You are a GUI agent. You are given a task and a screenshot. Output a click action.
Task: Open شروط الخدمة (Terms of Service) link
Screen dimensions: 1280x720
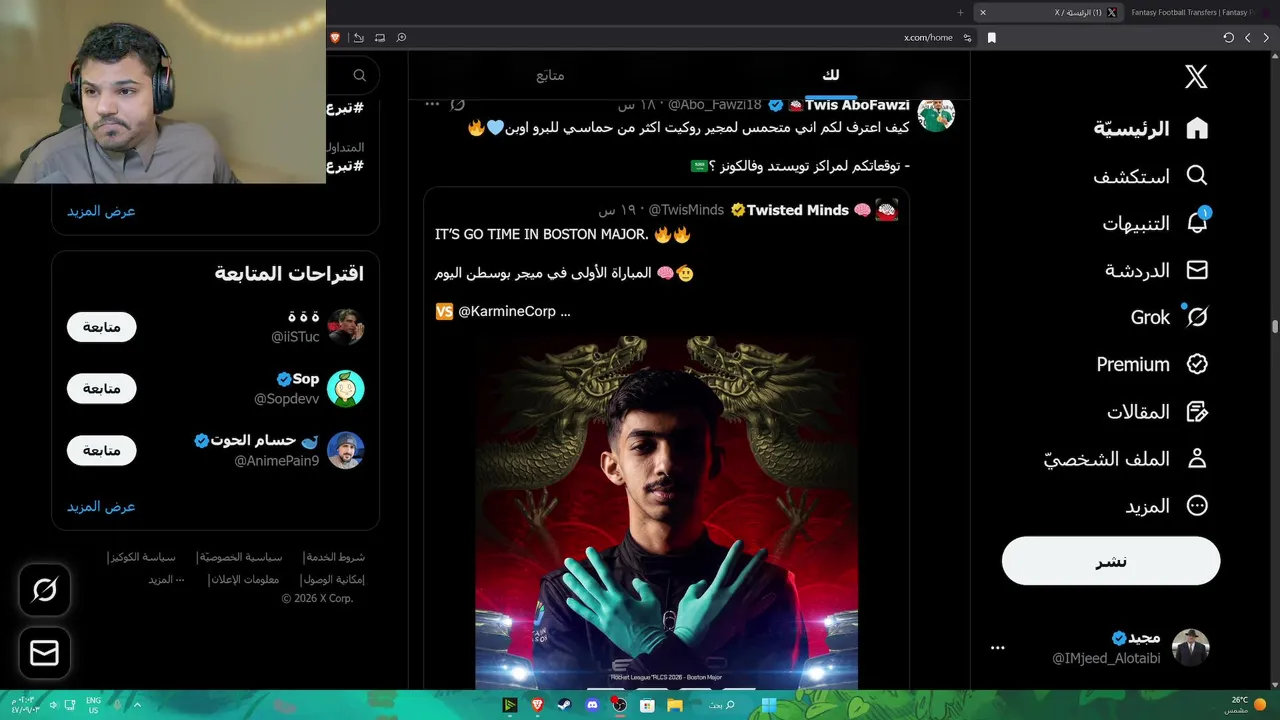[334, 557]
